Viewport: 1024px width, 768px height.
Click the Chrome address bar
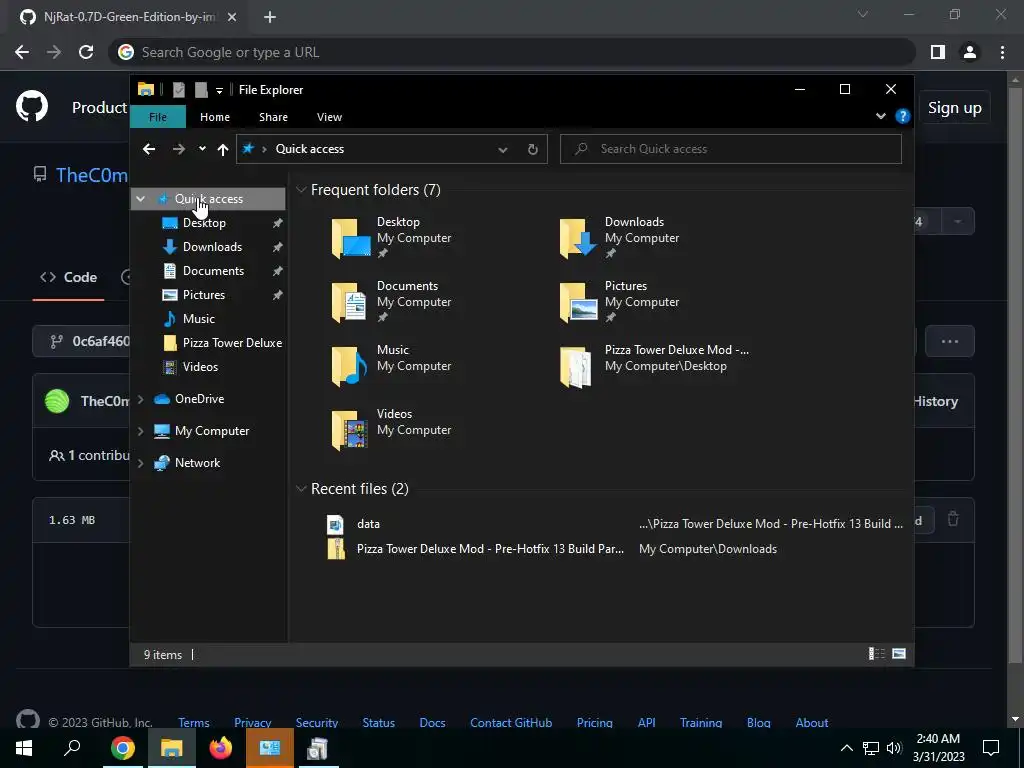pyautogui.click(x=512, y=52)
